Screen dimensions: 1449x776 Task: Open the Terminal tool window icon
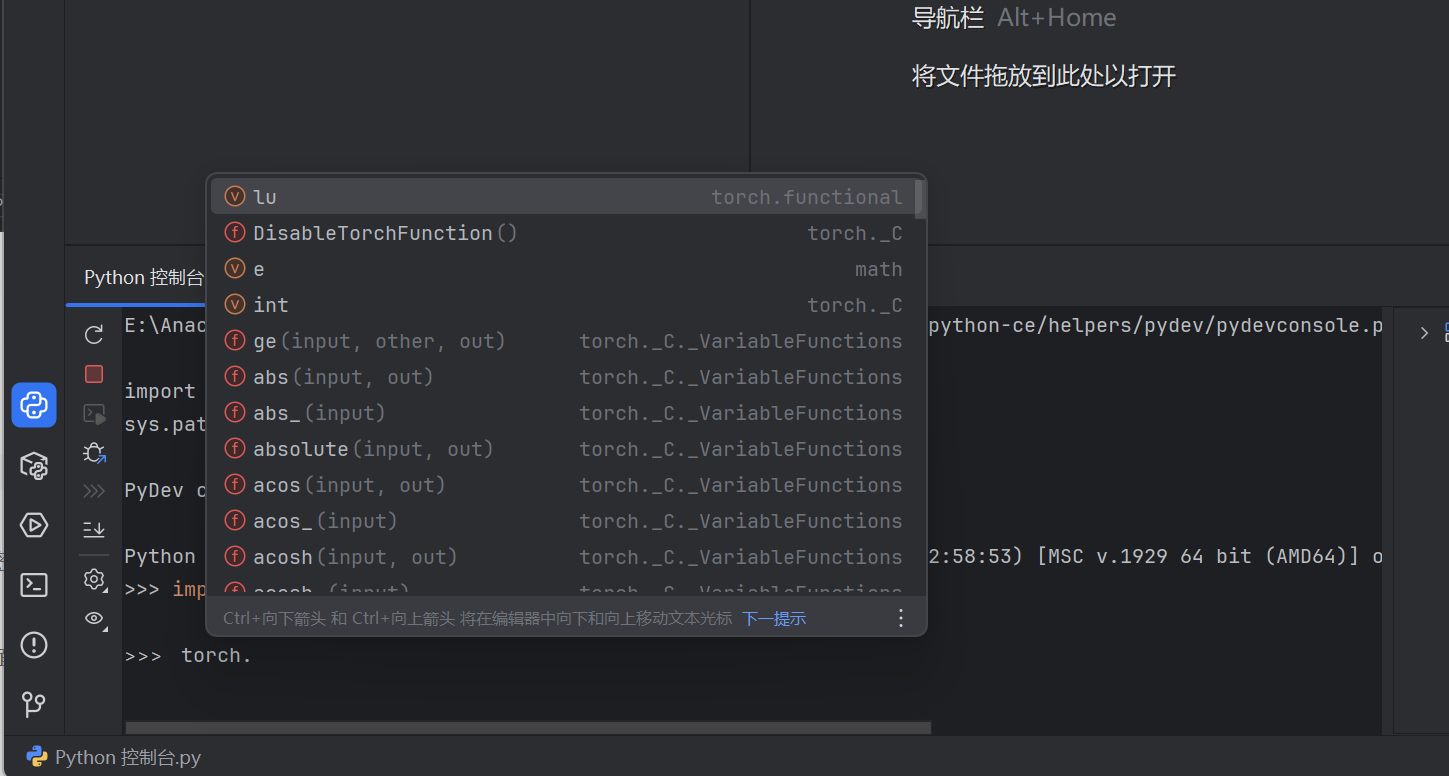34,583
